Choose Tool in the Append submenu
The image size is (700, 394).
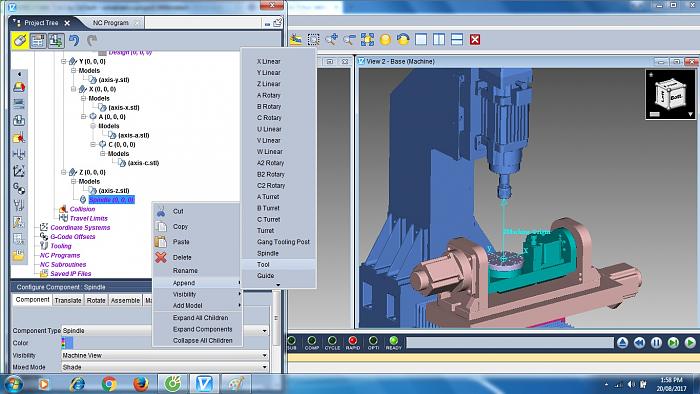(x=278, y=265)
